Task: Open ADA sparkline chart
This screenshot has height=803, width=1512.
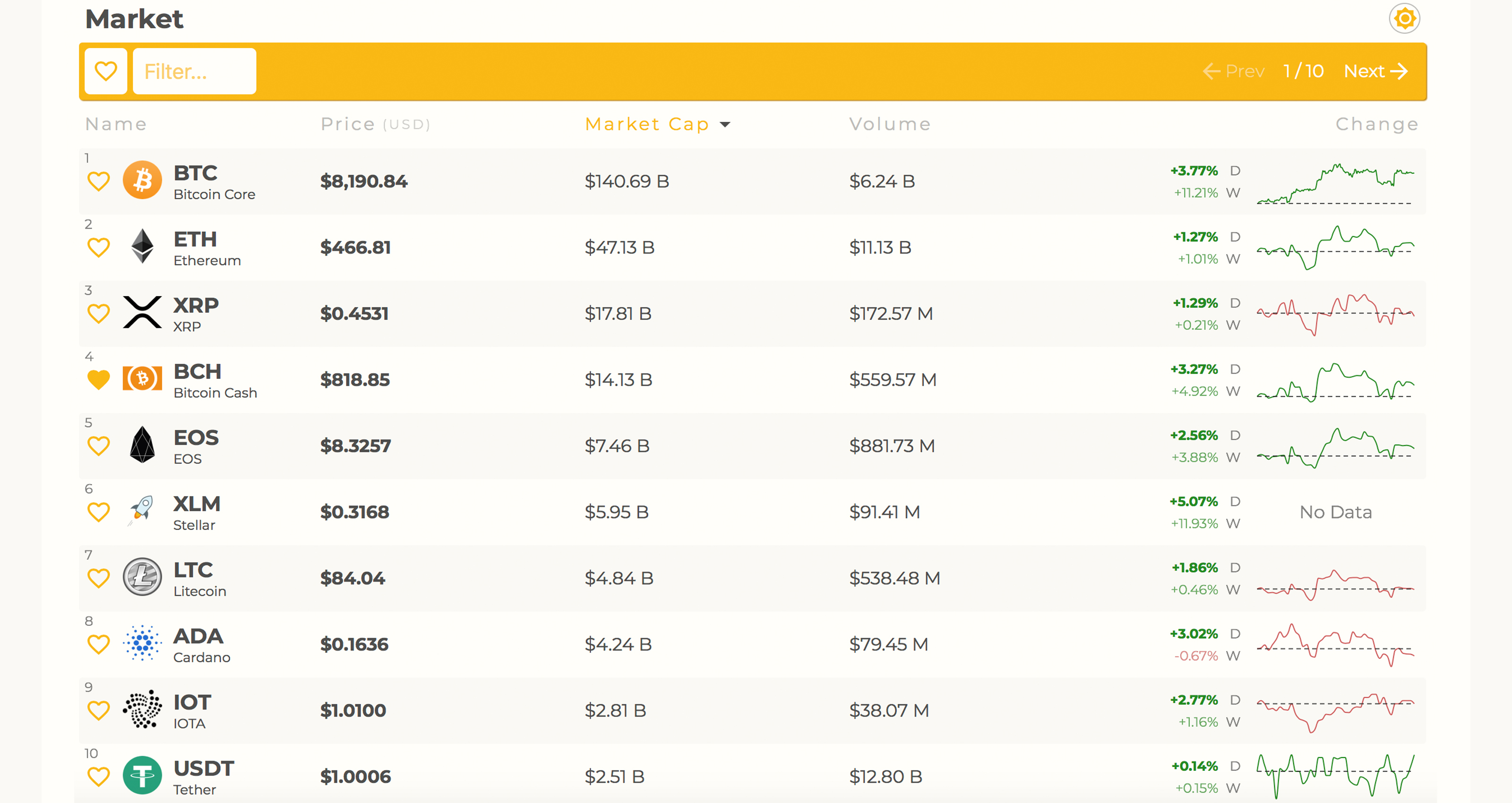Action: 1335,645
